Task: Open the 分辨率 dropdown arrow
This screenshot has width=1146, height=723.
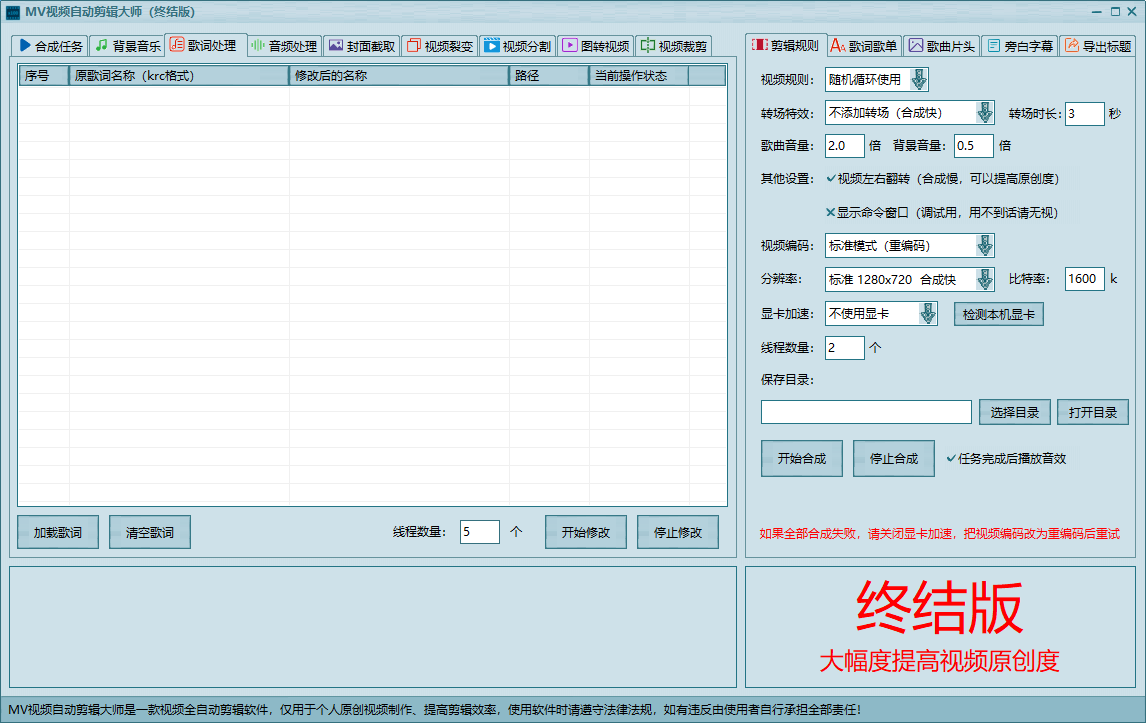Action: coord(984,279)
